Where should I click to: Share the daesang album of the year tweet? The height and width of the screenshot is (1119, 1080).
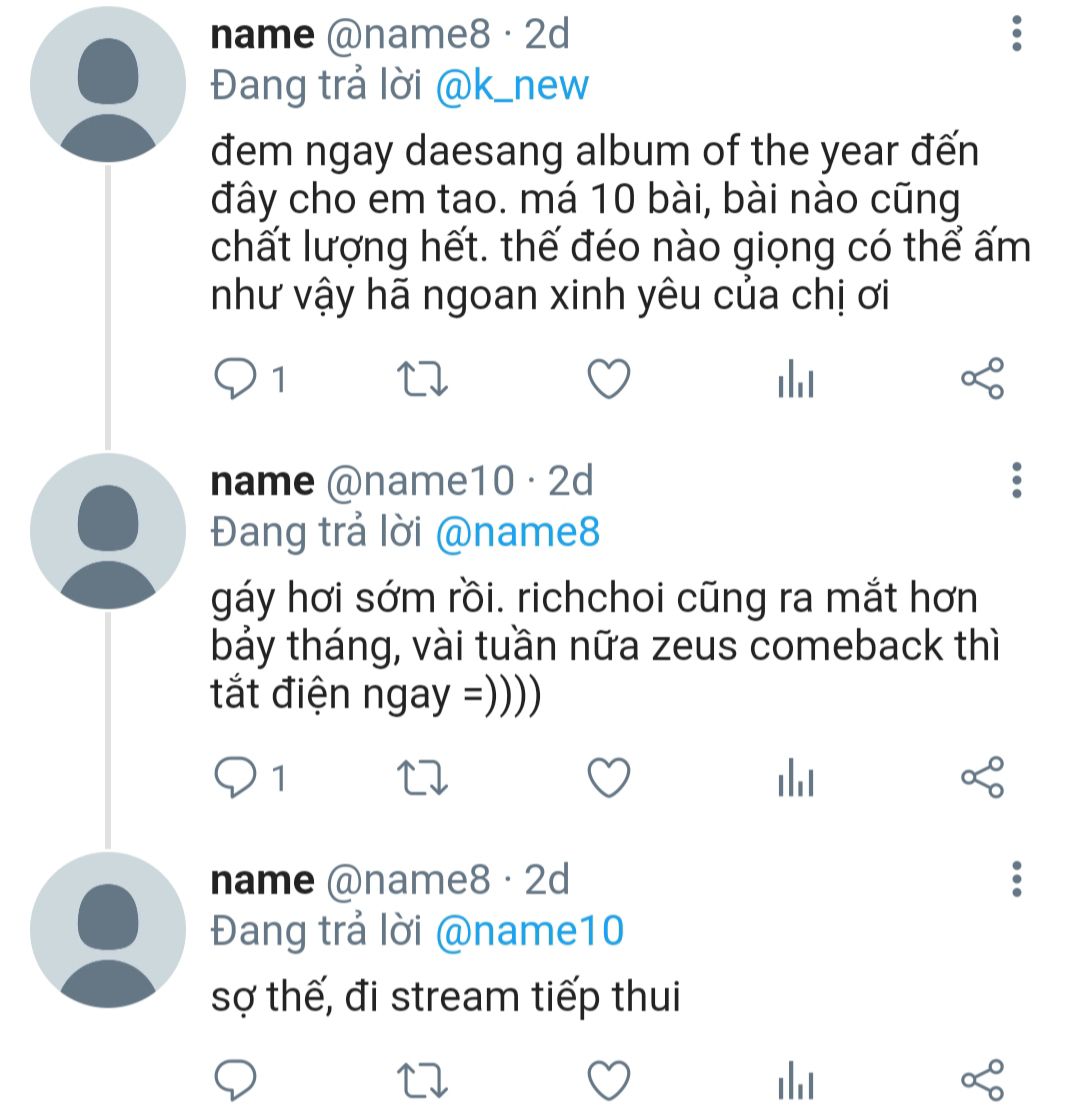click(x=982, y=378)
